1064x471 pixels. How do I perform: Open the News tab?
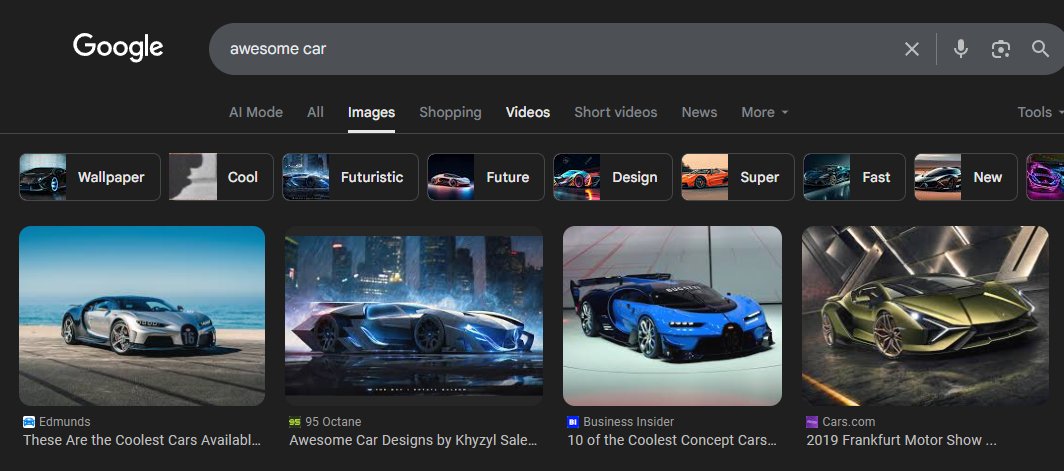pyautogui.click(x=699, y=113)
